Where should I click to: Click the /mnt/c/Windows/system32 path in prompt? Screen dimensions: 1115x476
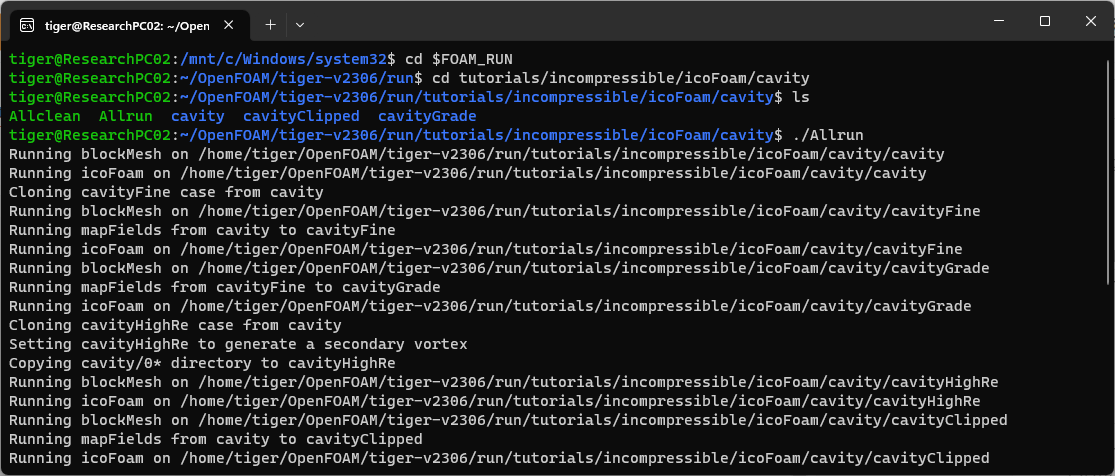tap(284, 58)
